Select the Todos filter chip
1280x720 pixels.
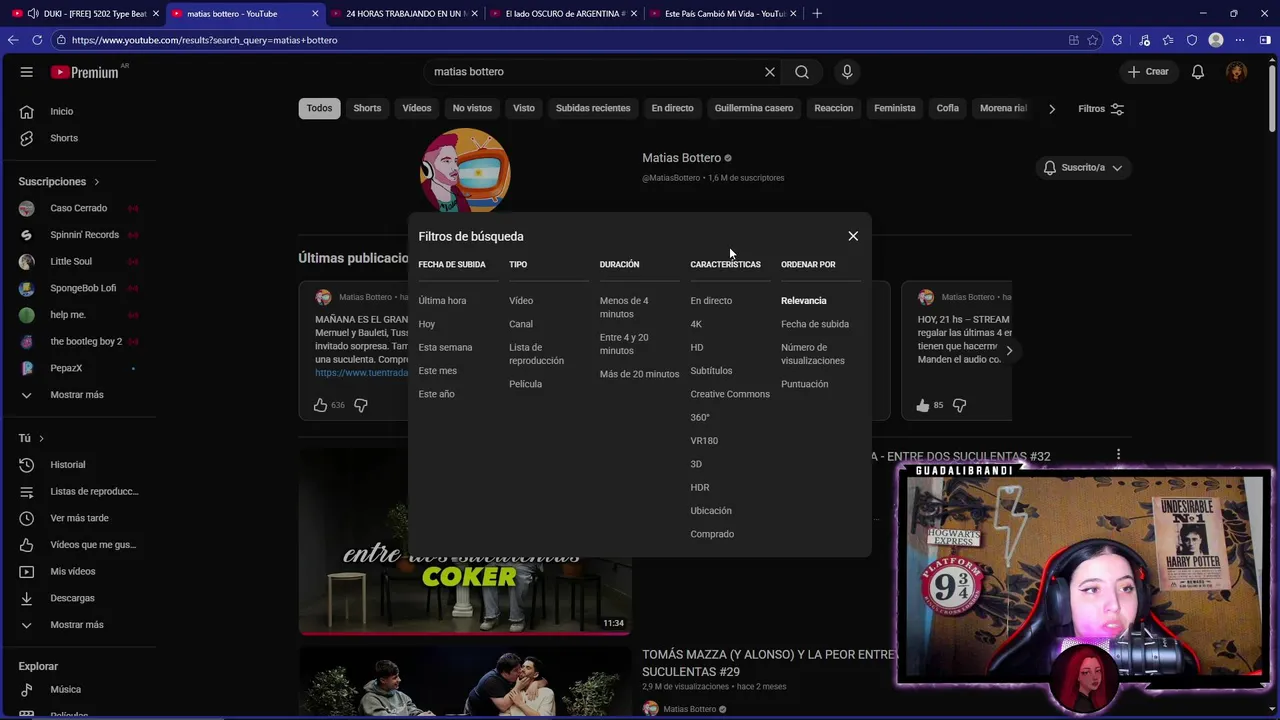pos(319,108)
